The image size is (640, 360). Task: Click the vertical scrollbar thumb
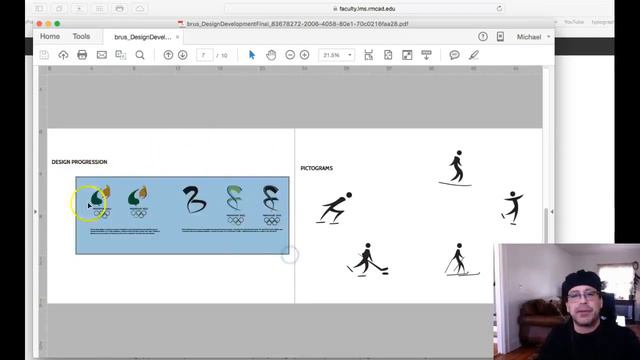click(546, 225)
